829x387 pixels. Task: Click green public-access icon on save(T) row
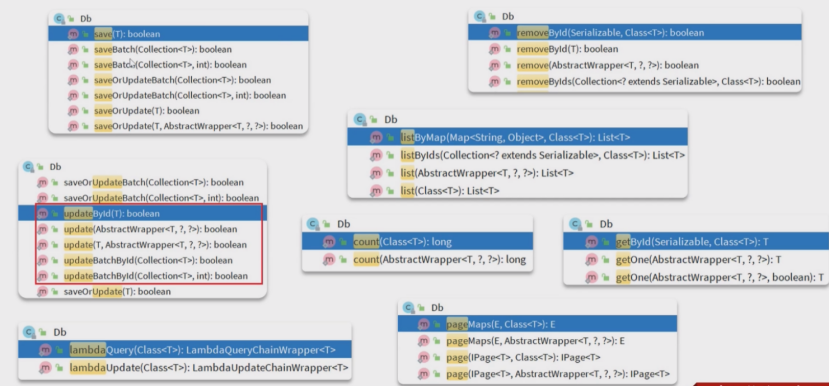pos(85,34)
